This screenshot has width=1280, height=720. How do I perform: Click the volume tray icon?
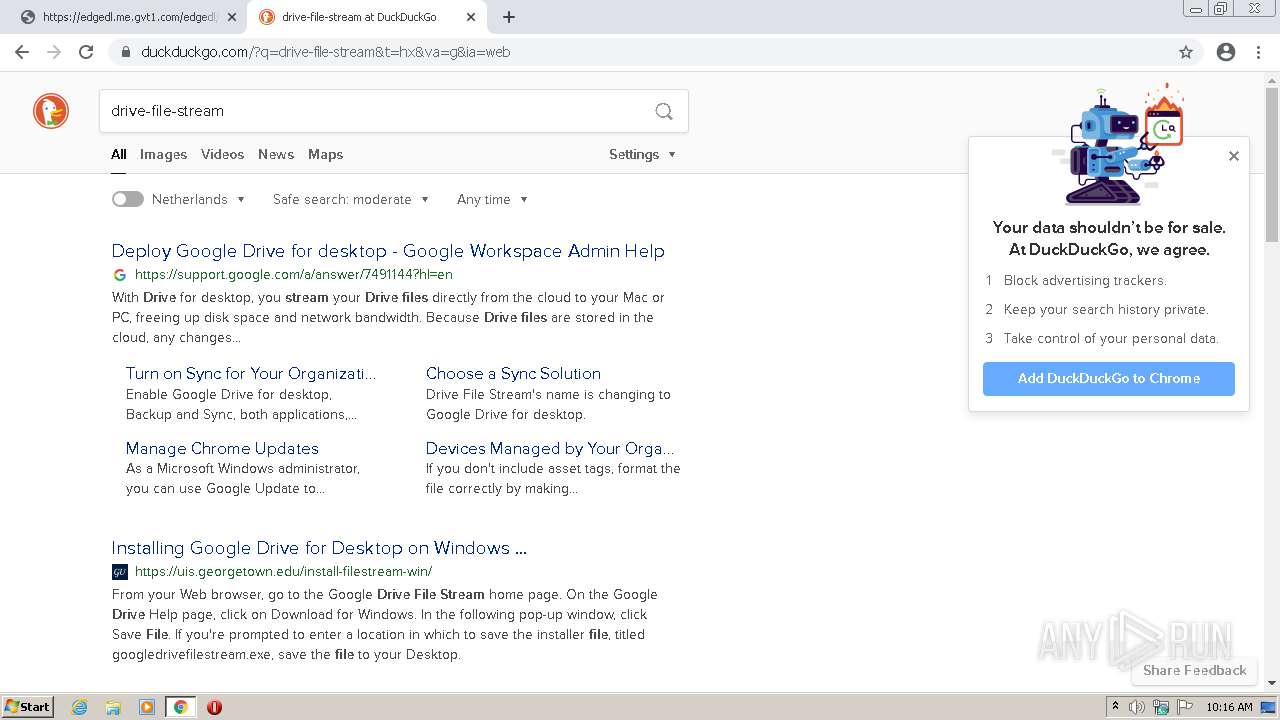click(1137, 707)
